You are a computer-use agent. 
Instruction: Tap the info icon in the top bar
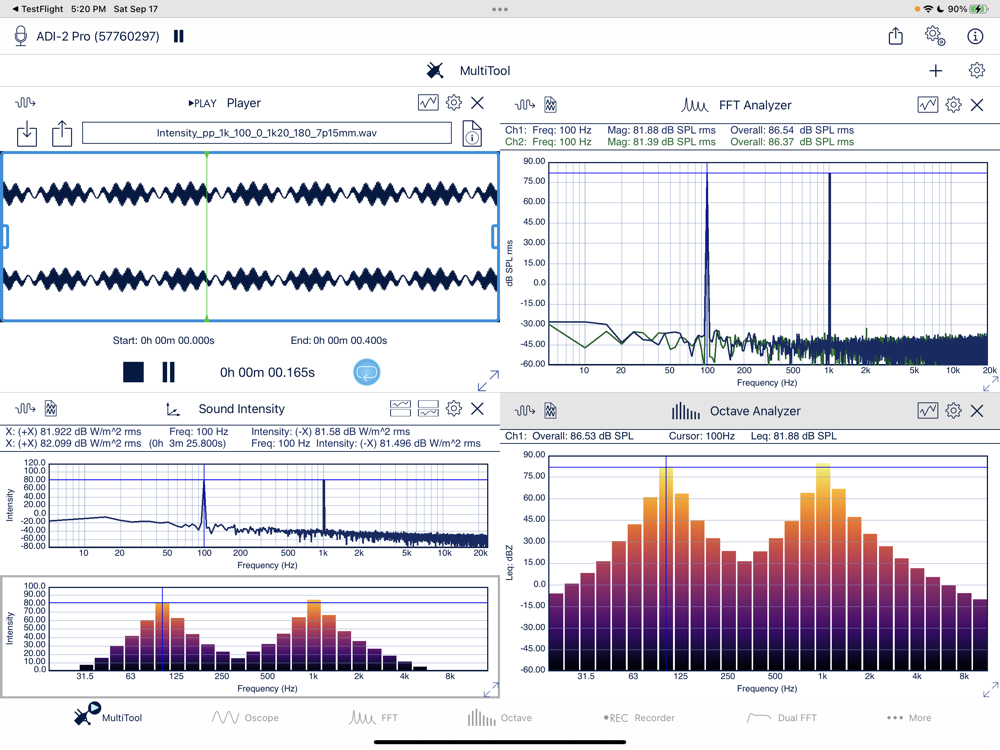pyautogui.click(x=975, y=36)
